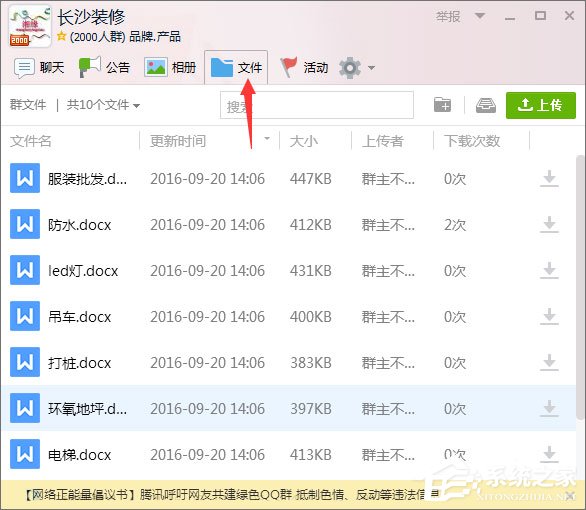This screenshot has width=586, height=510.
Task: Click the 431KB size of led灯.docx
Action: pyautogui.click(x=311, y=271)
